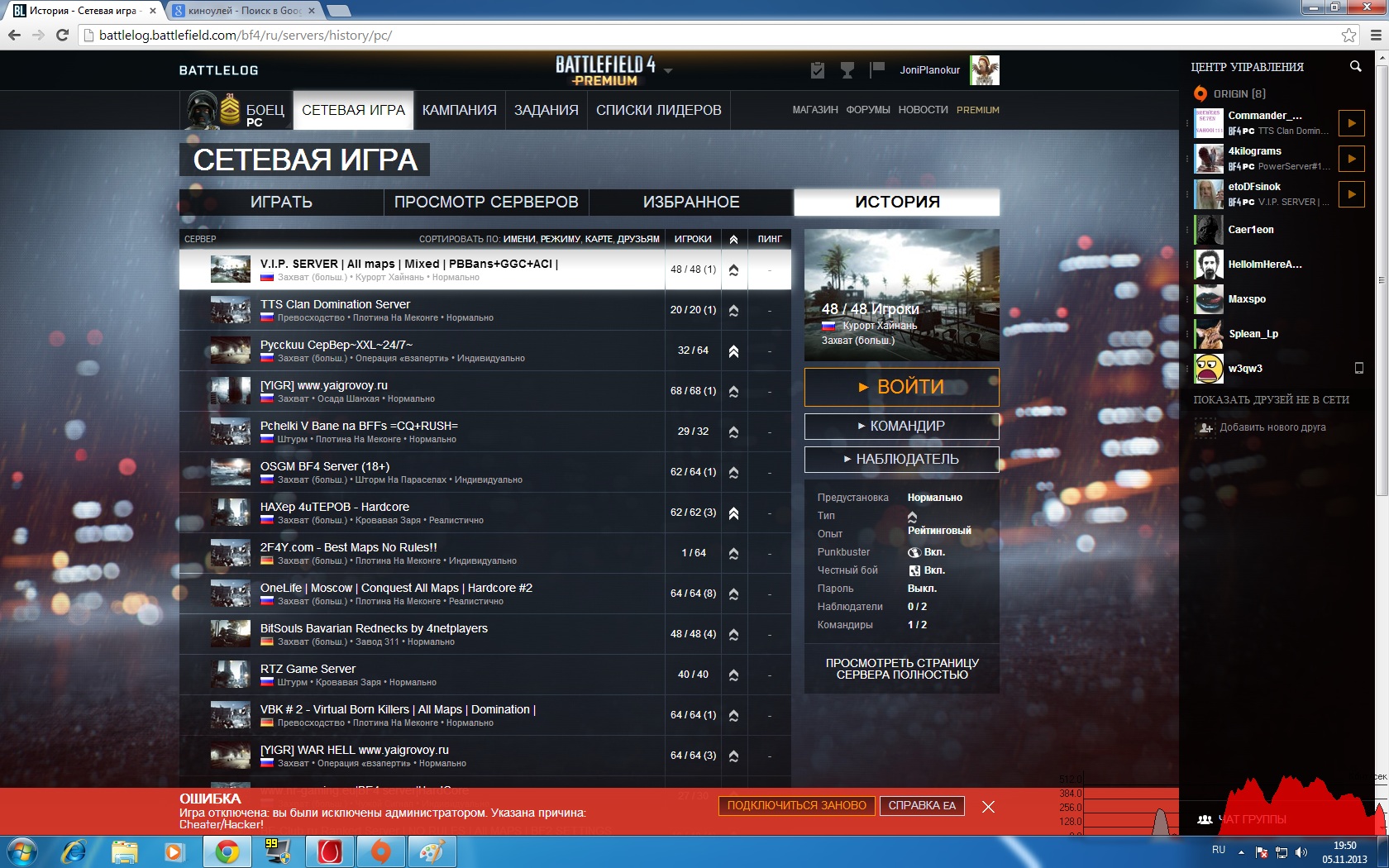Click the Origin logo icon in friends panel
The width and height of the screenshot is (1389, 868).
(1200, 93)
